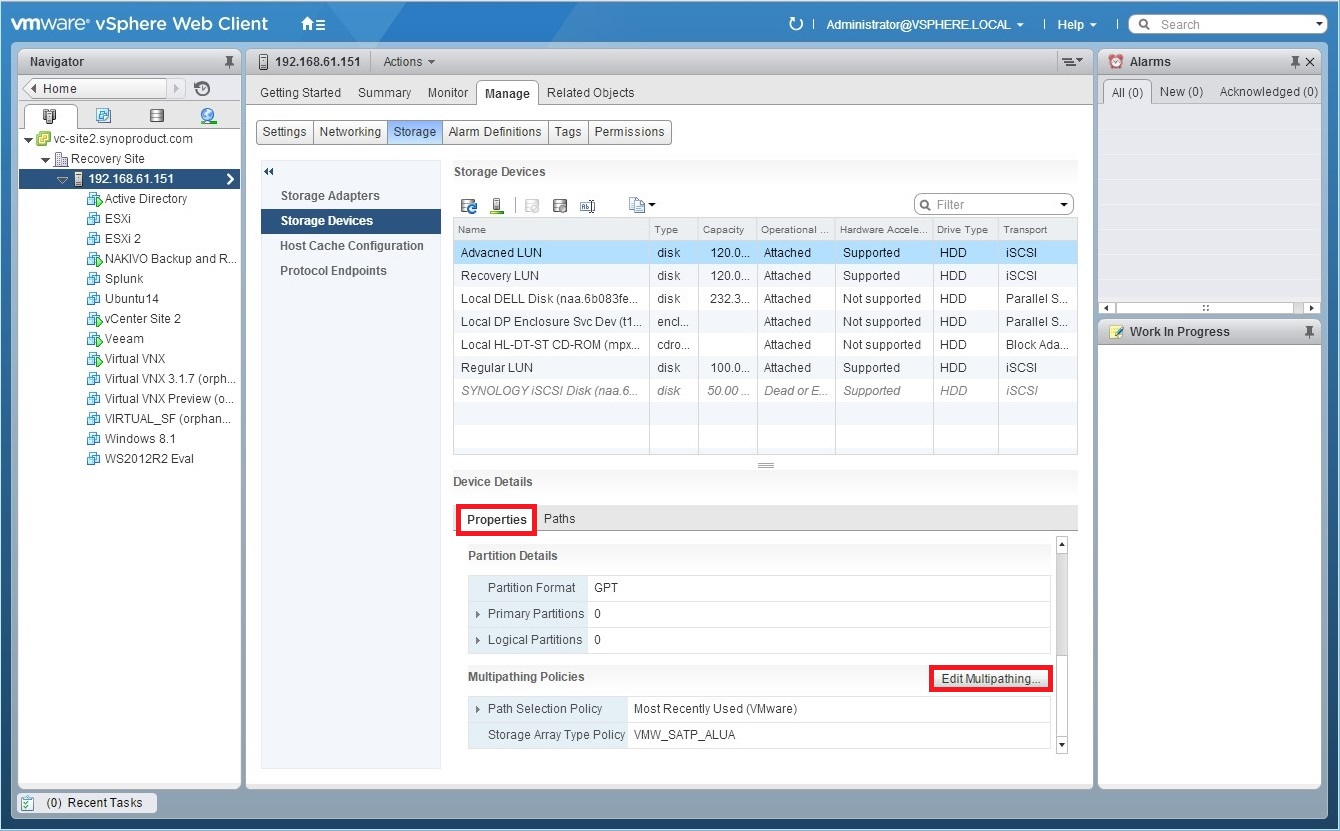Refresh the storage devices list
1340x831 pixels.
[468, 205]
